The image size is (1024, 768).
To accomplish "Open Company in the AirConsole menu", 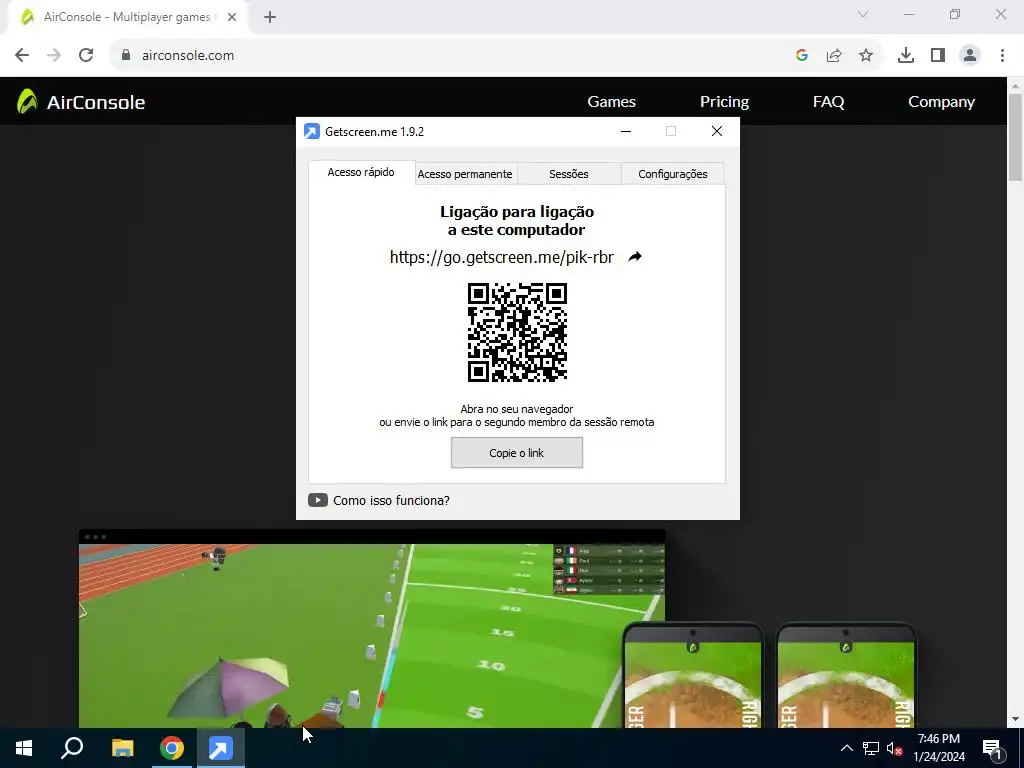I will [941, 101].
